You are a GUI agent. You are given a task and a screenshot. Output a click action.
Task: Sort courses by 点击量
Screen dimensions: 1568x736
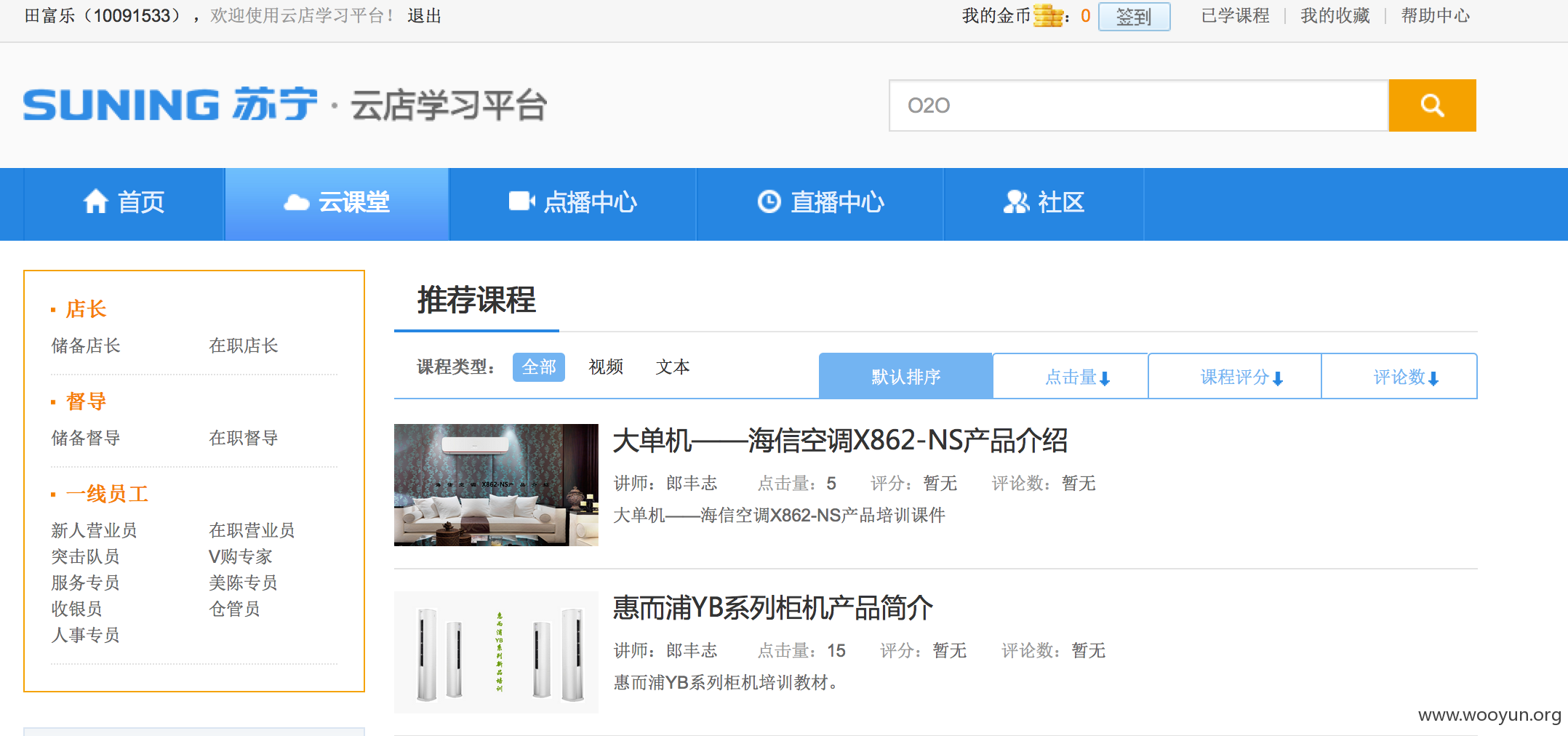tap(1071, 376)
